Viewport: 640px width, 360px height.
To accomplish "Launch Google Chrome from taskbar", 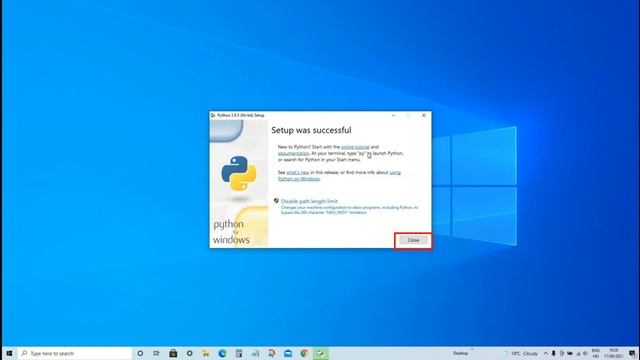I will [x=304, y=353].
